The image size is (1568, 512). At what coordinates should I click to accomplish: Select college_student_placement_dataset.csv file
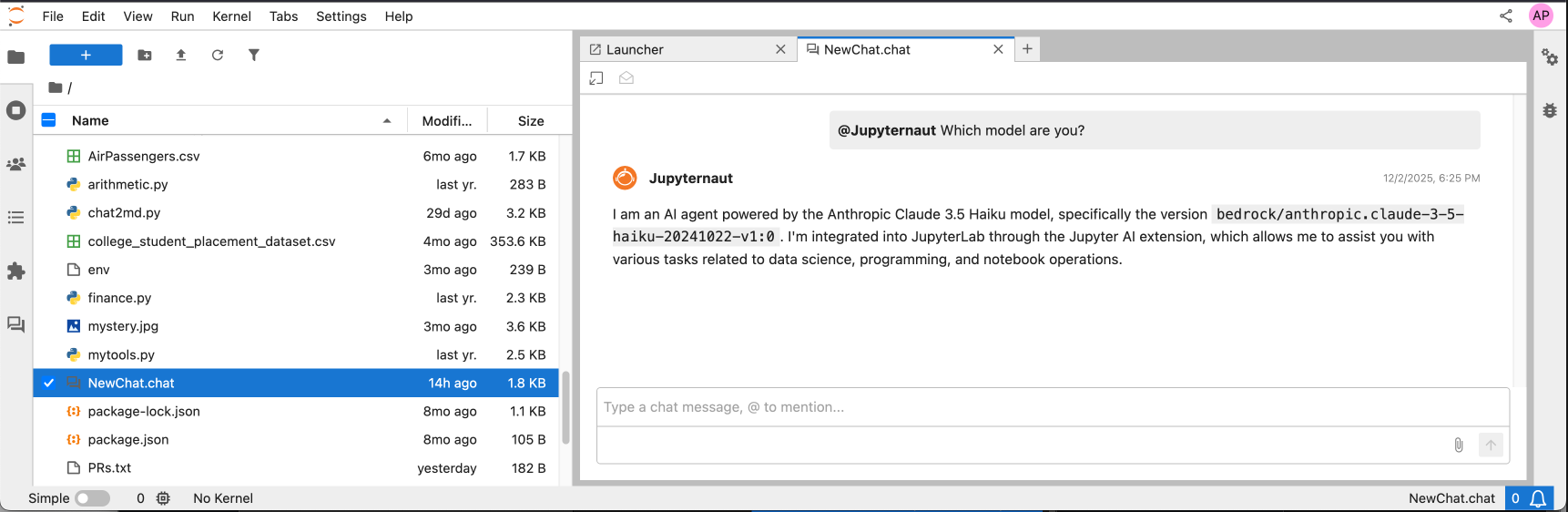(x=296, y=241)
